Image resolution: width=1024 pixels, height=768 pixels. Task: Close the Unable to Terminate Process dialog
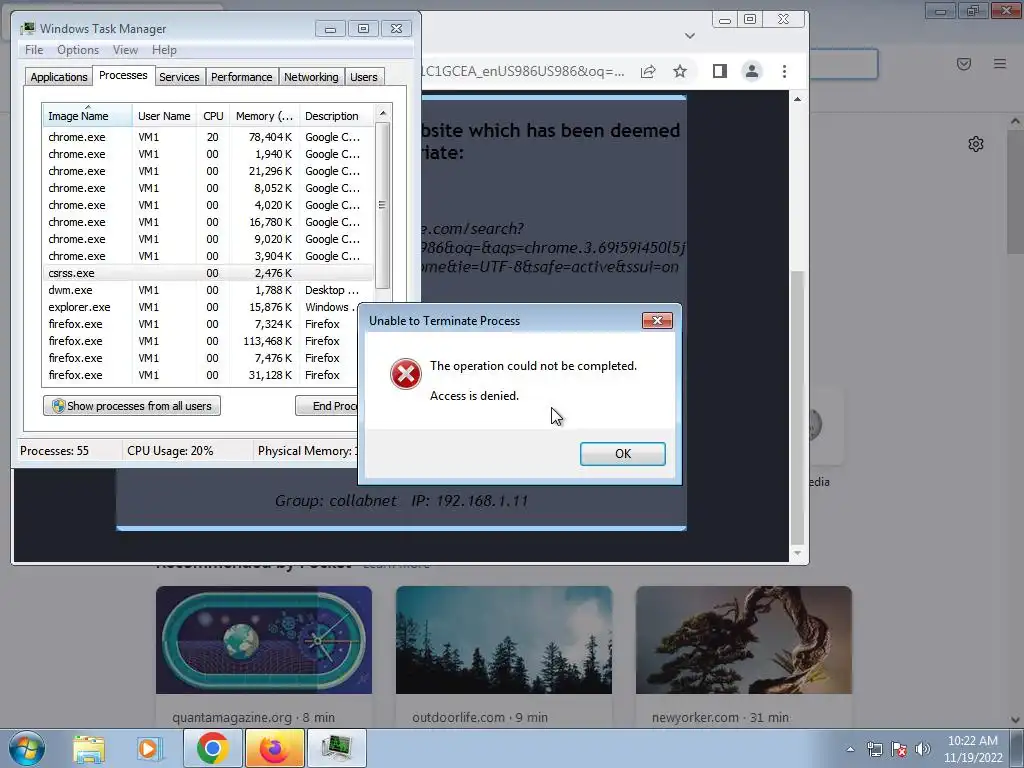pyautogui.click(x=657, y=320)
